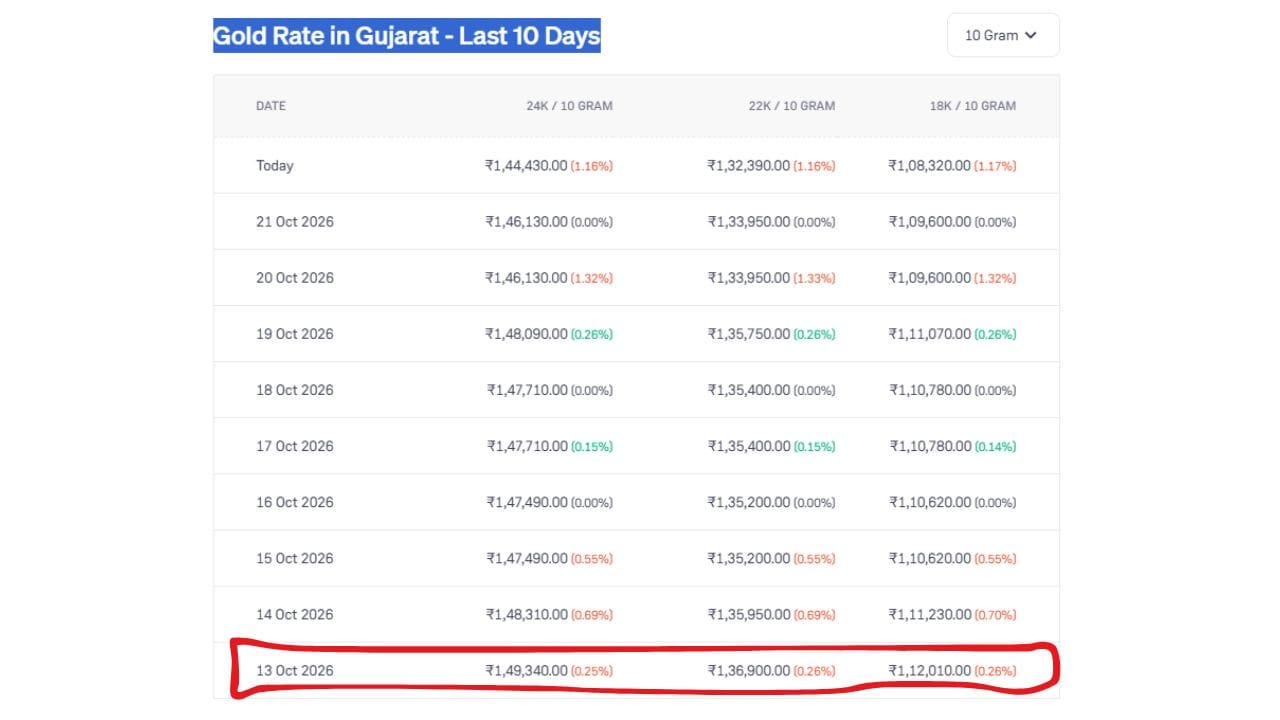Click the 18K price for 18 Oct 2026
1280x720 pixels.
930,390
